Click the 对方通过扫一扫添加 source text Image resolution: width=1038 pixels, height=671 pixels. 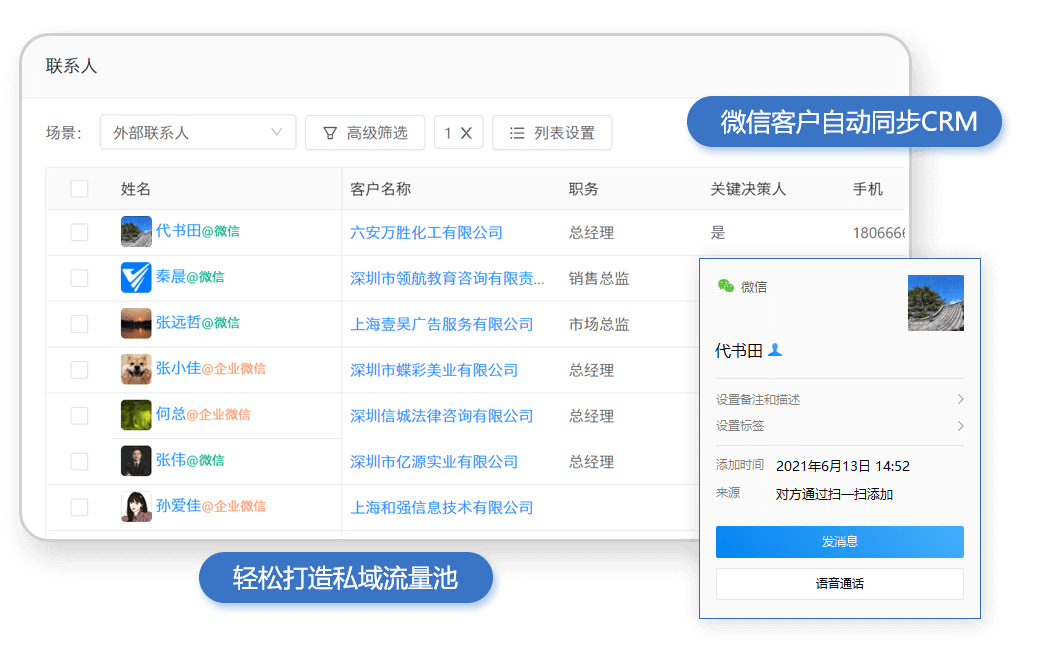point(834,494)
